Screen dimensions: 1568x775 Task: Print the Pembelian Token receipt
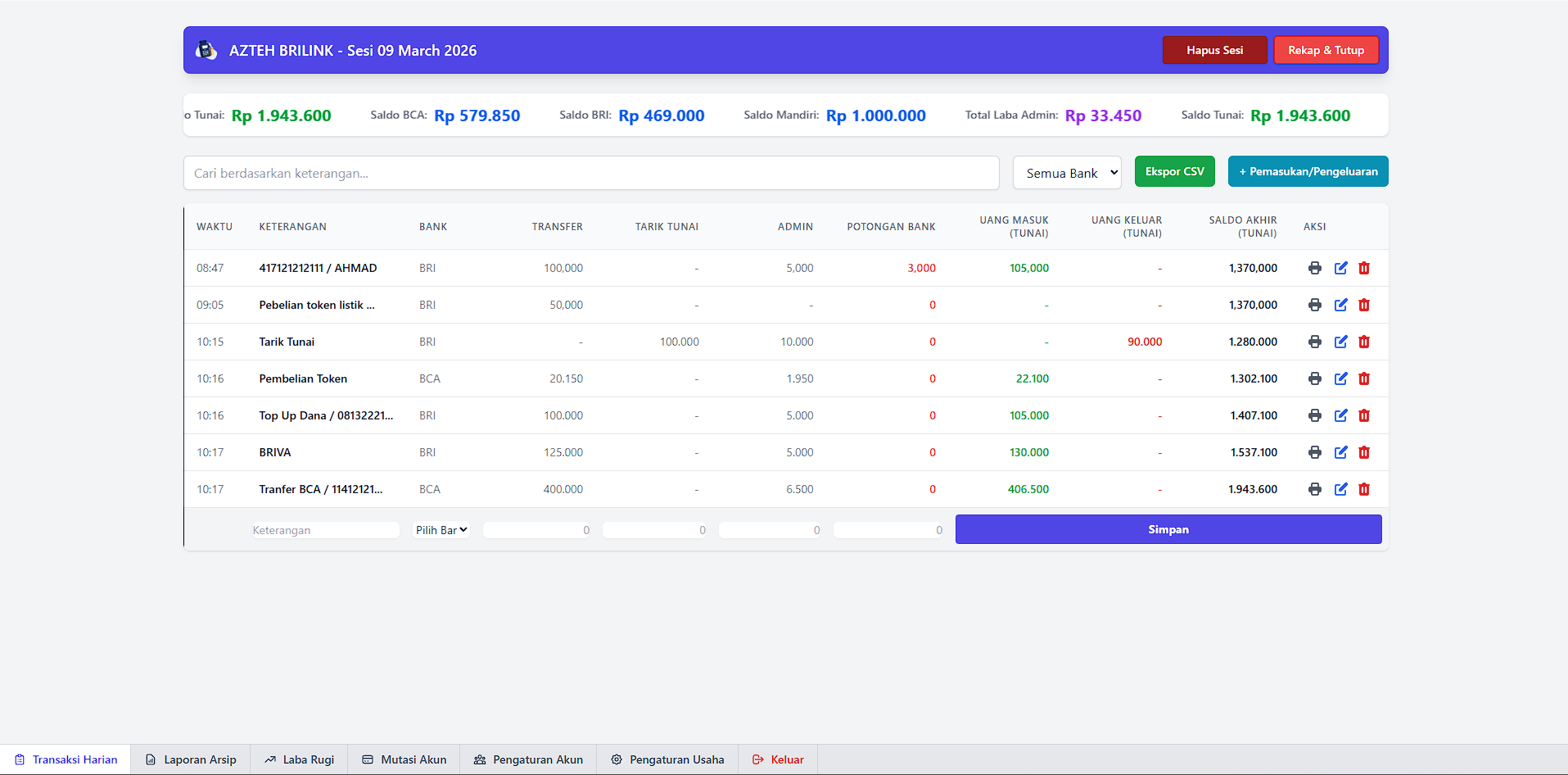pos(1314,378)
